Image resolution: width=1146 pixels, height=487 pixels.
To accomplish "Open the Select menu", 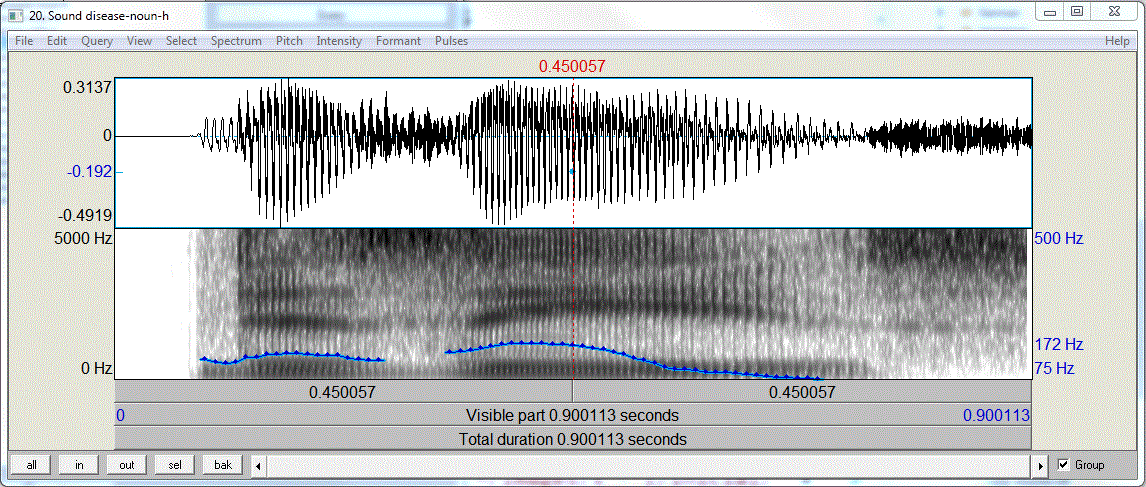I will pyautogui.click(x=181, y=41).
